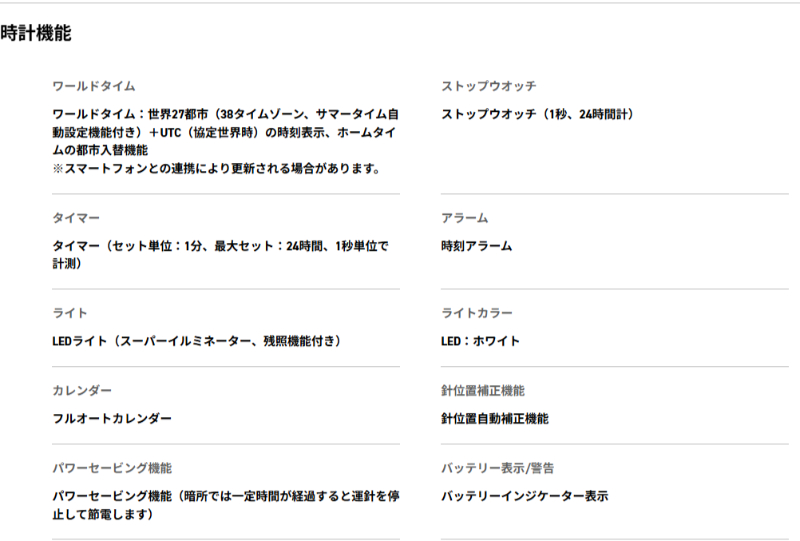Click the ライト label
Image resolution: width=800 pixels, height=541 pixels.
70,313
